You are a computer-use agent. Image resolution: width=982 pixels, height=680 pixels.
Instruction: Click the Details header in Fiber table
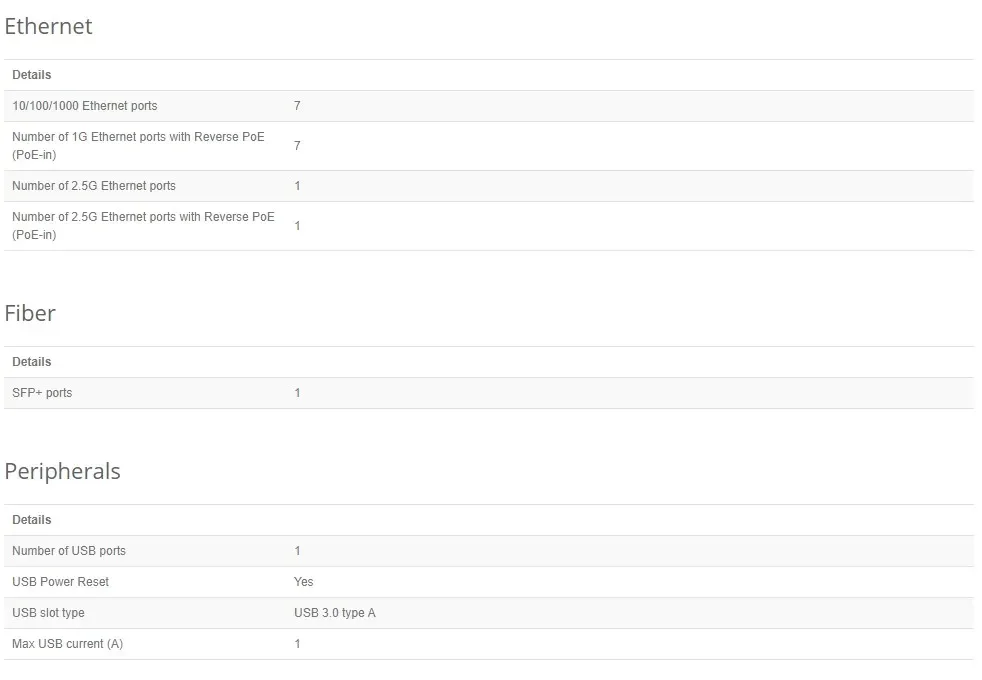tap(32, 362)
